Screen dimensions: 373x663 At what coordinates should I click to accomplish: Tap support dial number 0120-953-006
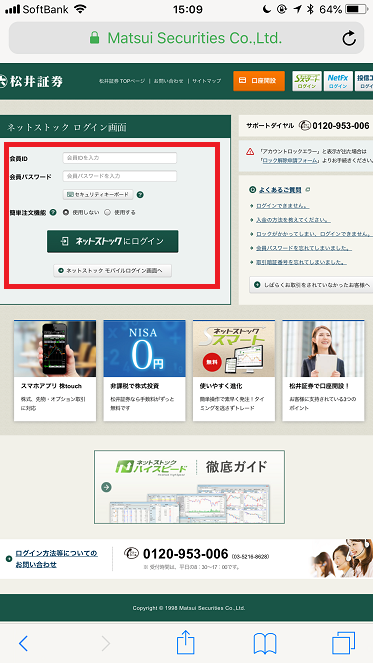click(x=341, y=126)
